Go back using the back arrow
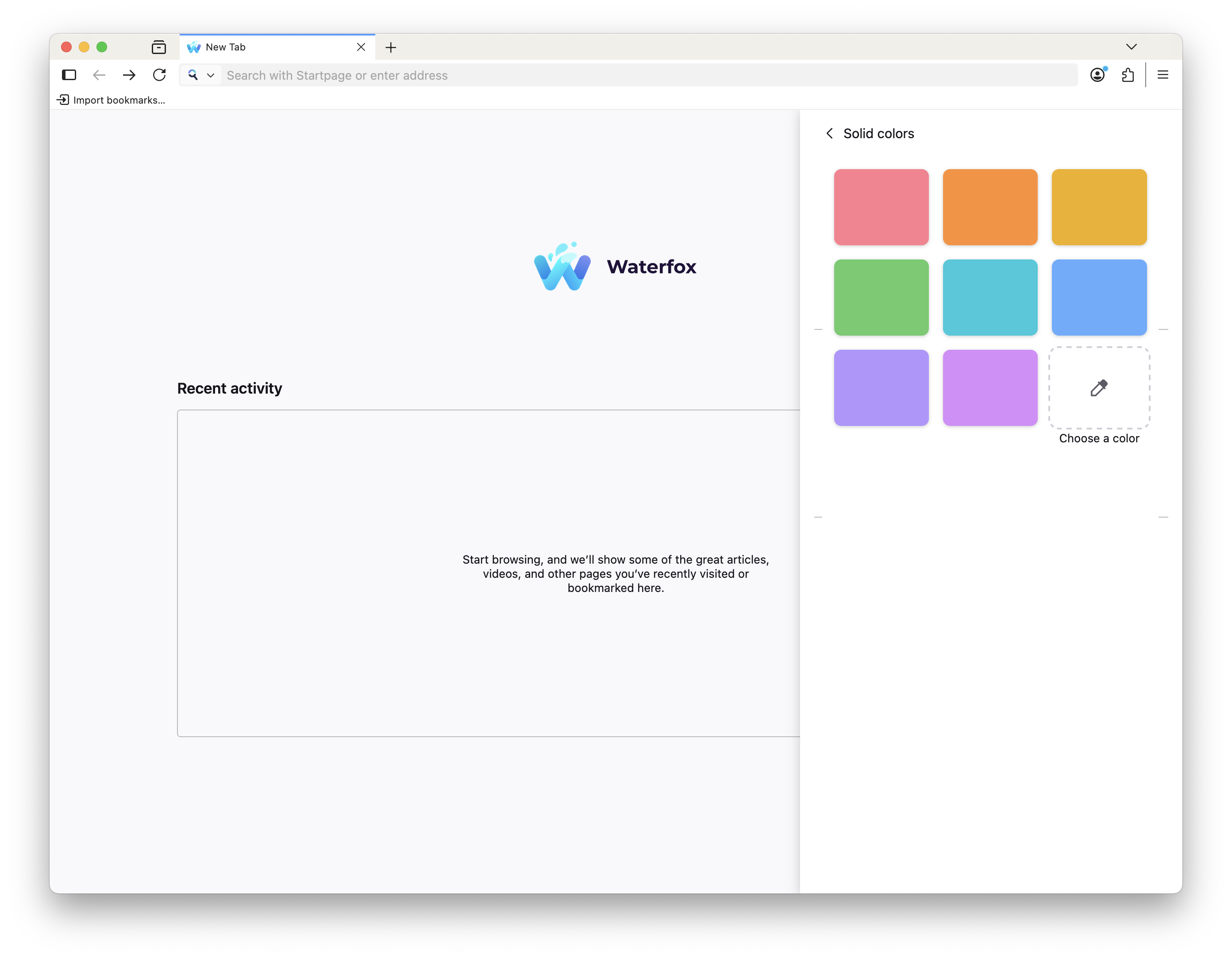 pyautogui.click(x=99, y=74)
